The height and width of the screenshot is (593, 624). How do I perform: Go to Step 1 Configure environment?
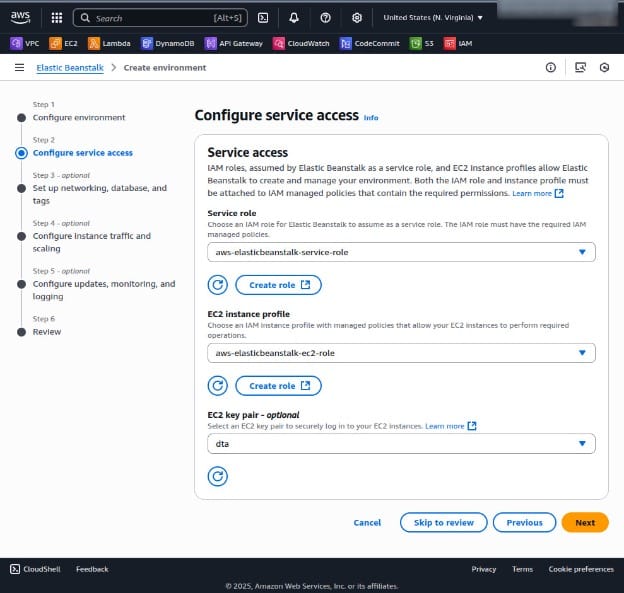[79, 117]
